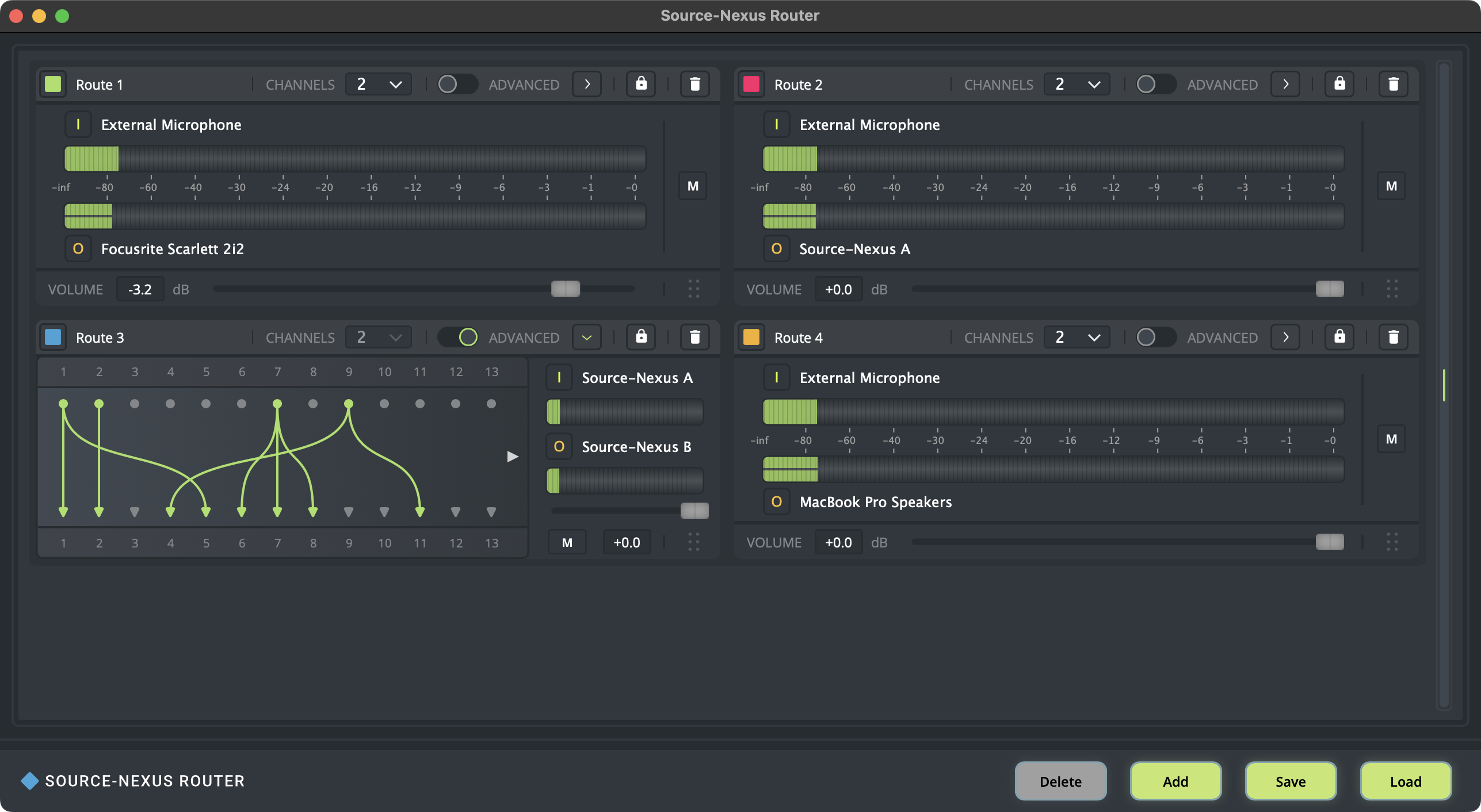The width and height of the screenshot is (1481, 812).
Task: Click the pink Route 2 color swatch
Action: 751,84
